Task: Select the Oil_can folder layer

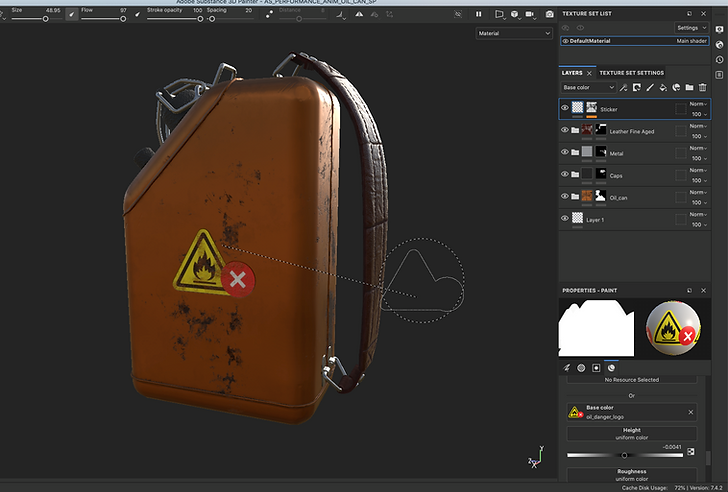Action: coord(634,197)
